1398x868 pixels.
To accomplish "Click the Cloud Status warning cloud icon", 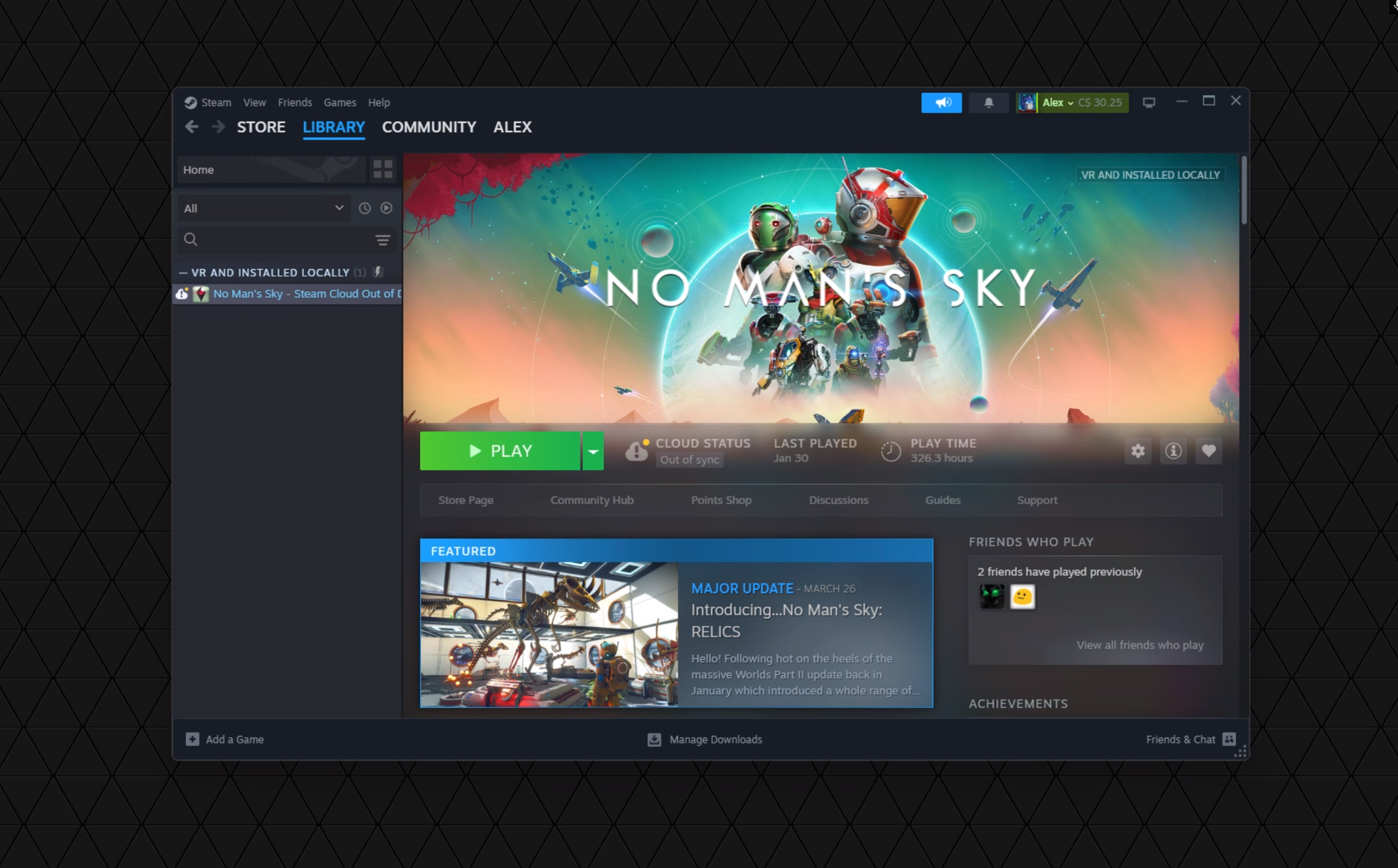I will tap(636, 451).
